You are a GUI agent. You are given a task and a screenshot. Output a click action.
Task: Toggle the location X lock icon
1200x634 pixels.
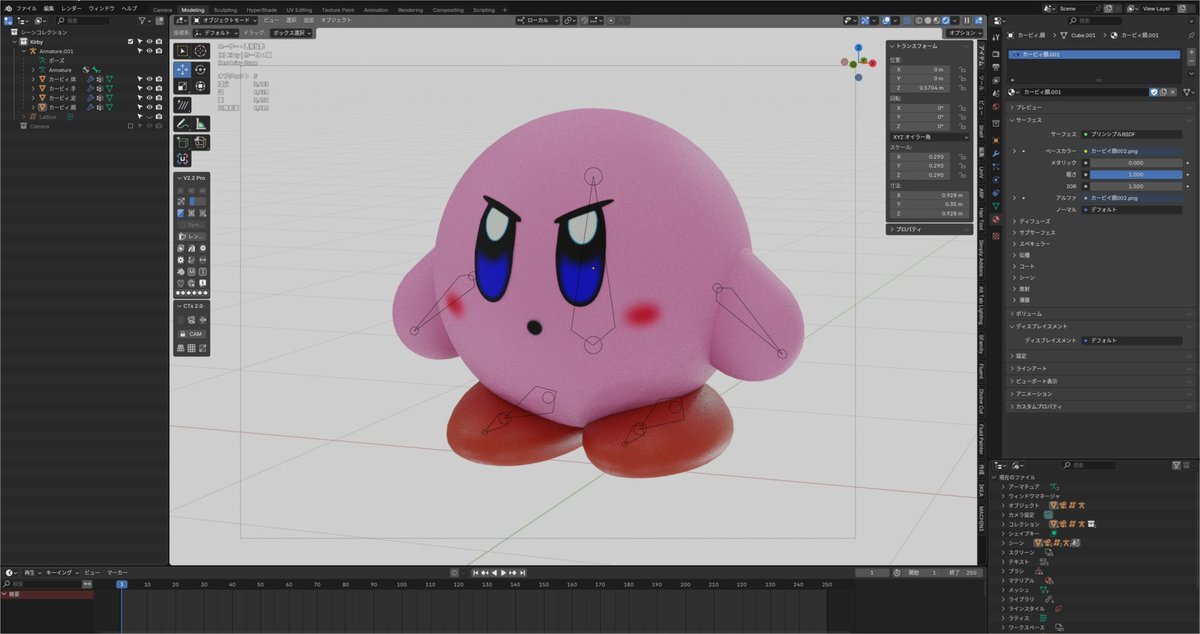point(961,70)
